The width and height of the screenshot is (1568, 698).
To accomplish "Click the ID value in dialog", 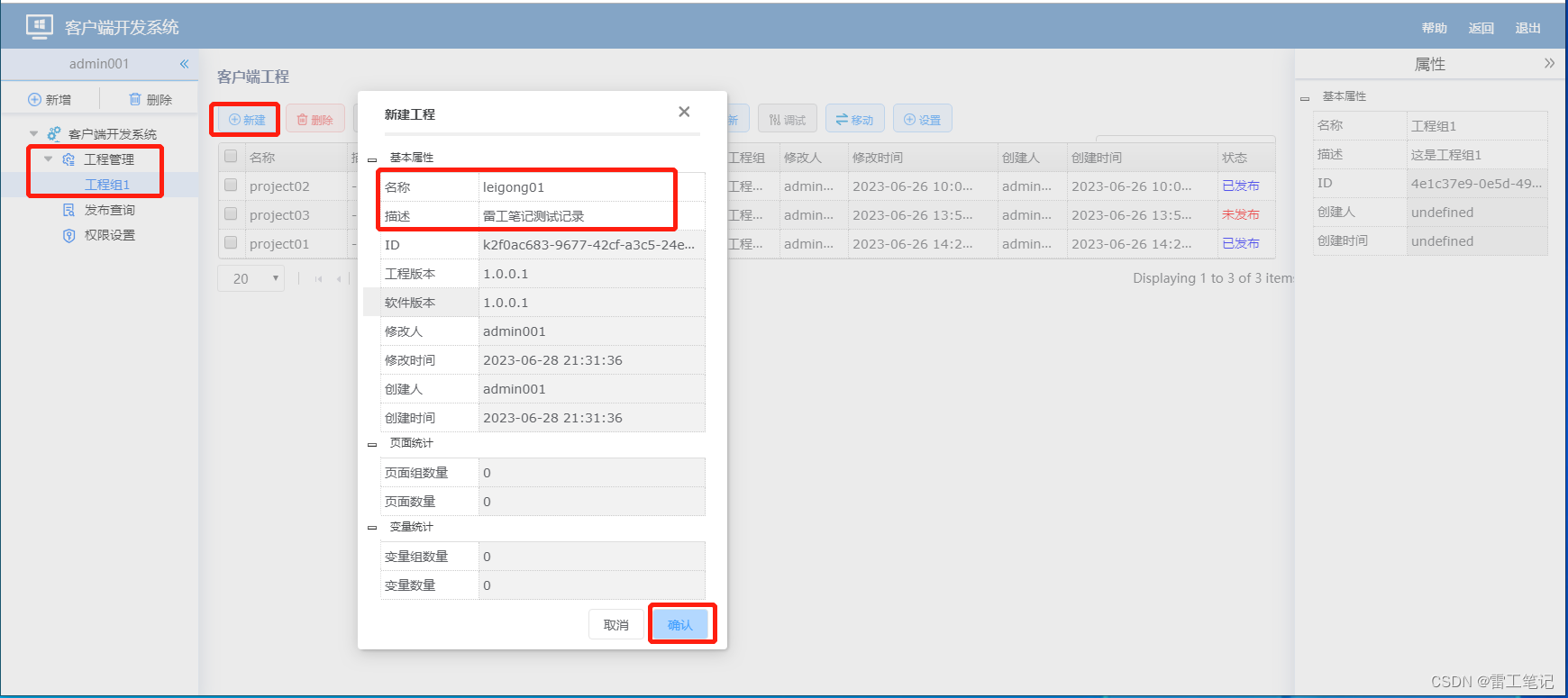I will [x=591, y=245].
